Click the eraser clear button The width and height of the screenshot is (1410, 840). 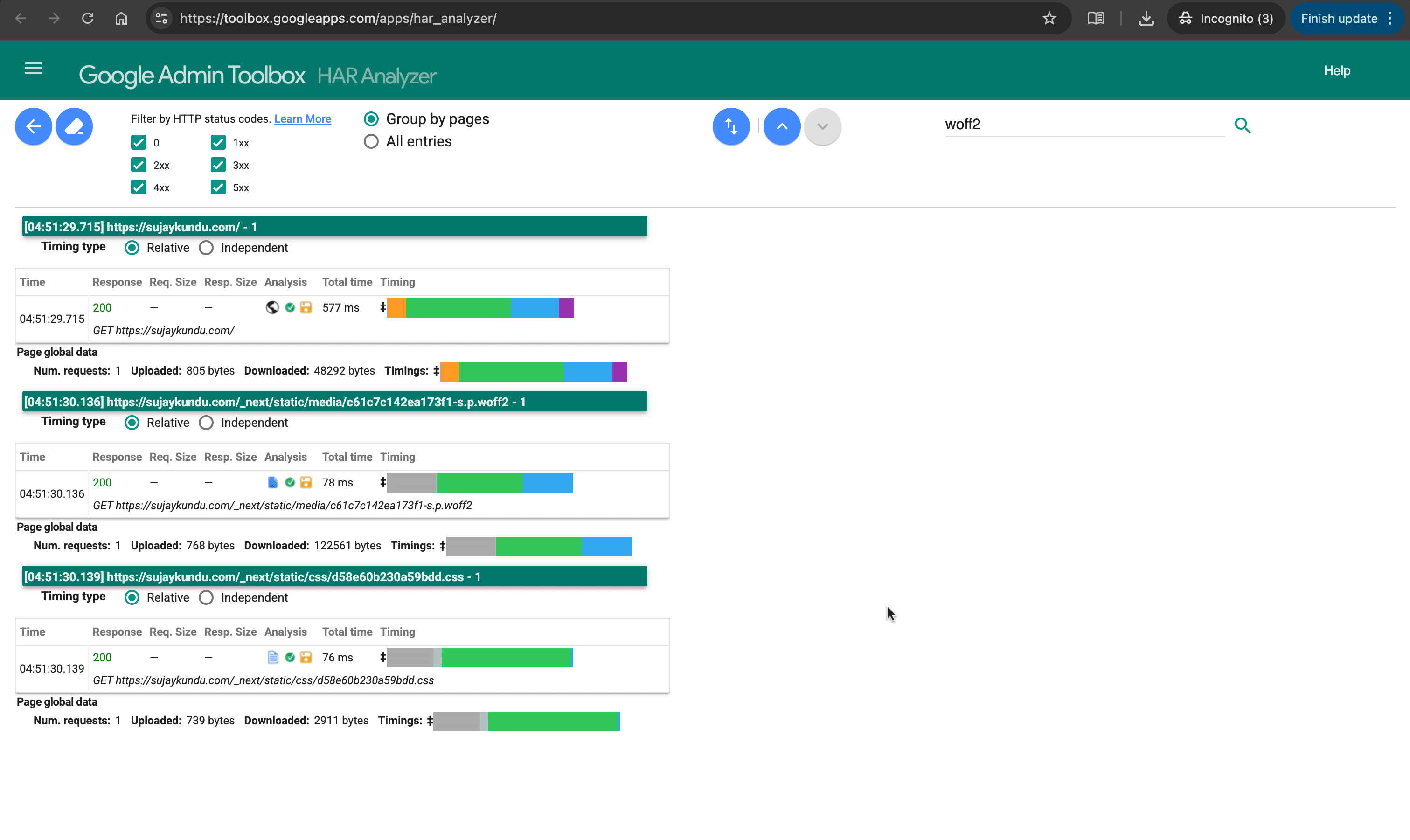[x=74, y=126]
